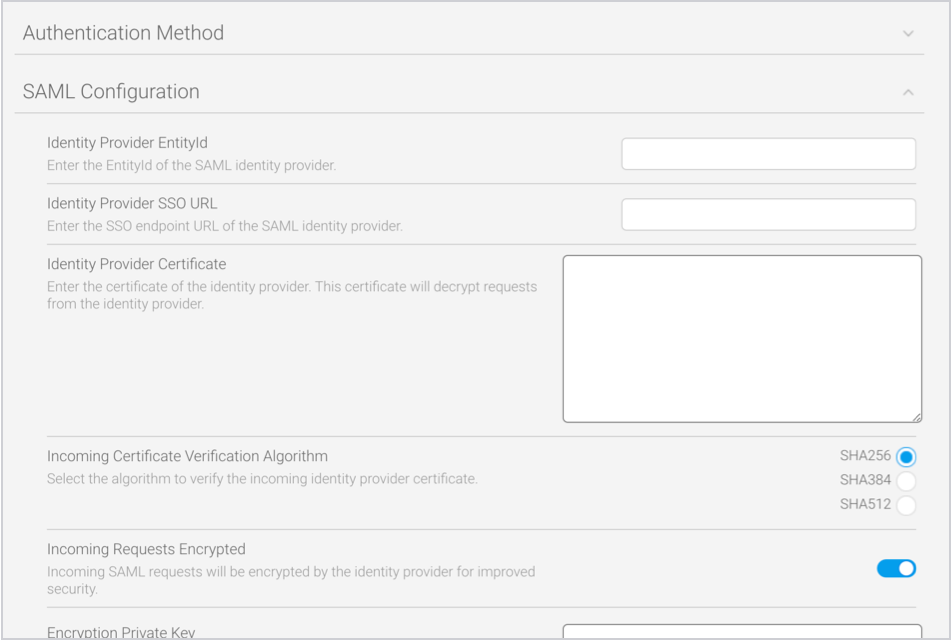Disable the Incoming Requests Encrypted toggle

click(x=896, y=568)
